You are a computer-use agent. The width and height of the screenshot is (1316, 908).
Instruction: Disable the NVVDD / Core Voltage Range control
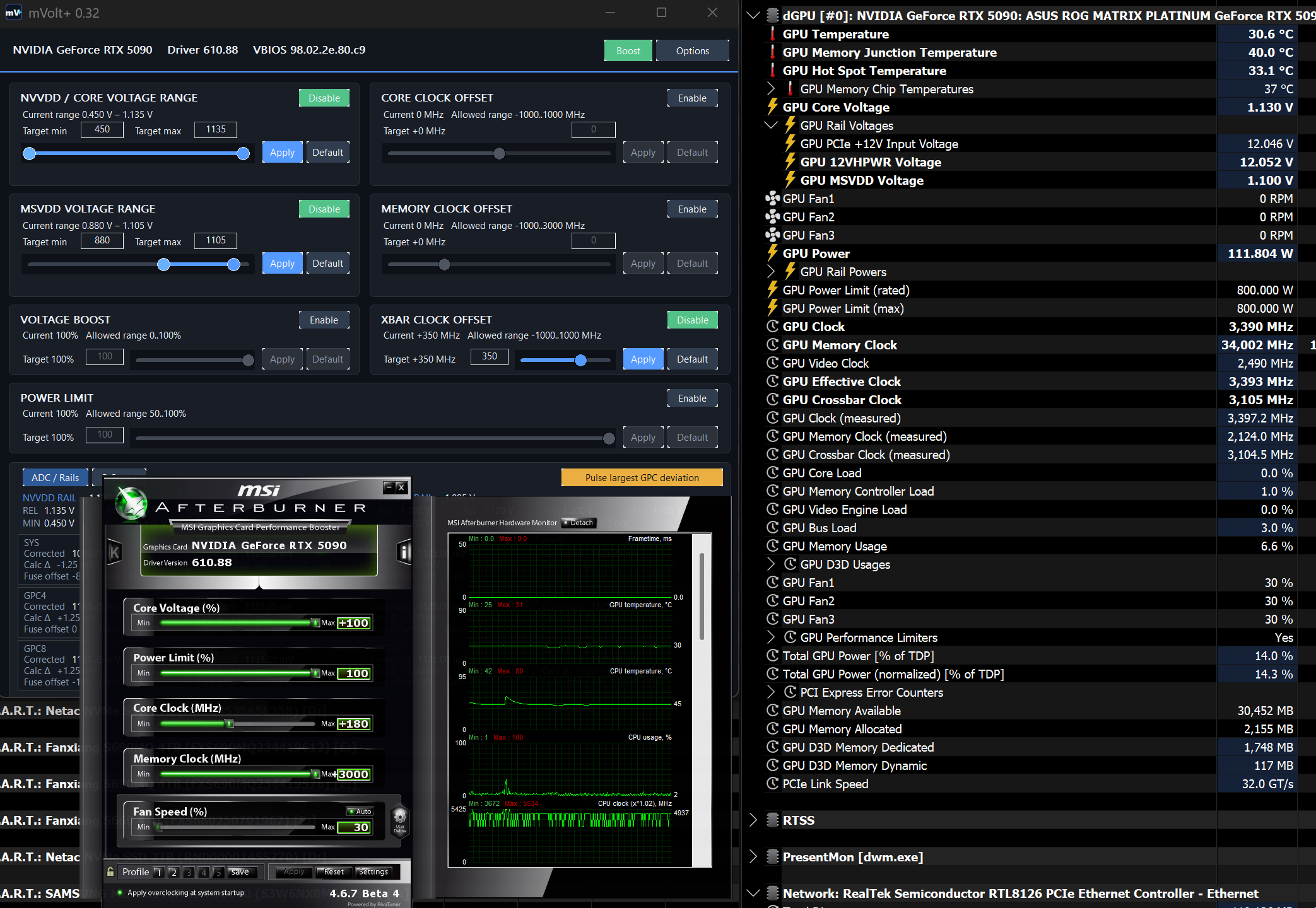[x=324, y=98]
